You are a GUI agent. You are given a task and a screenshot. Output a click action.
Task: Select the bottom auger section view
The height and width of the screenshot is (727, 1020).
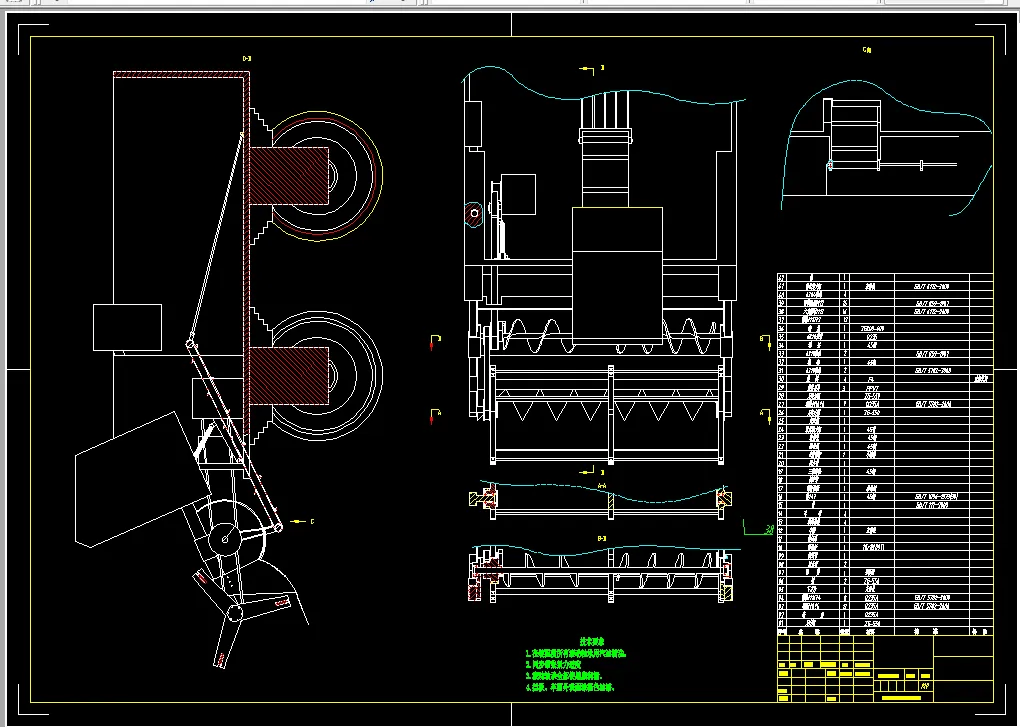click(603, 574)
